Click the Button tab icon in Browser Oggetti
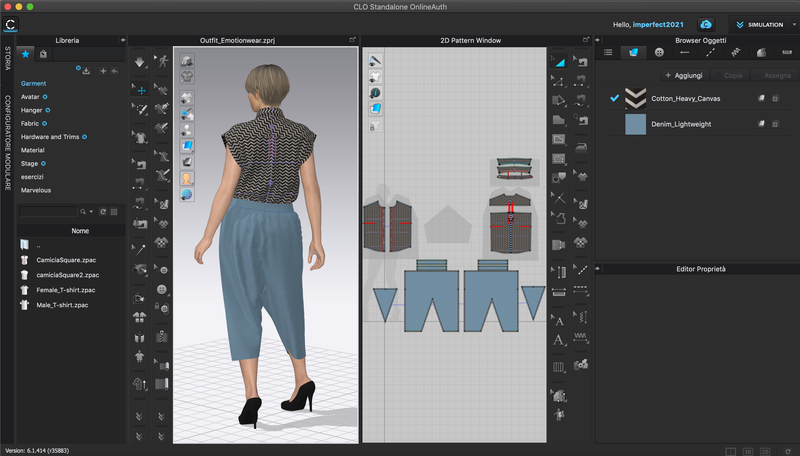The width and height of the screenshot is (800, 456). coord(659,52)
